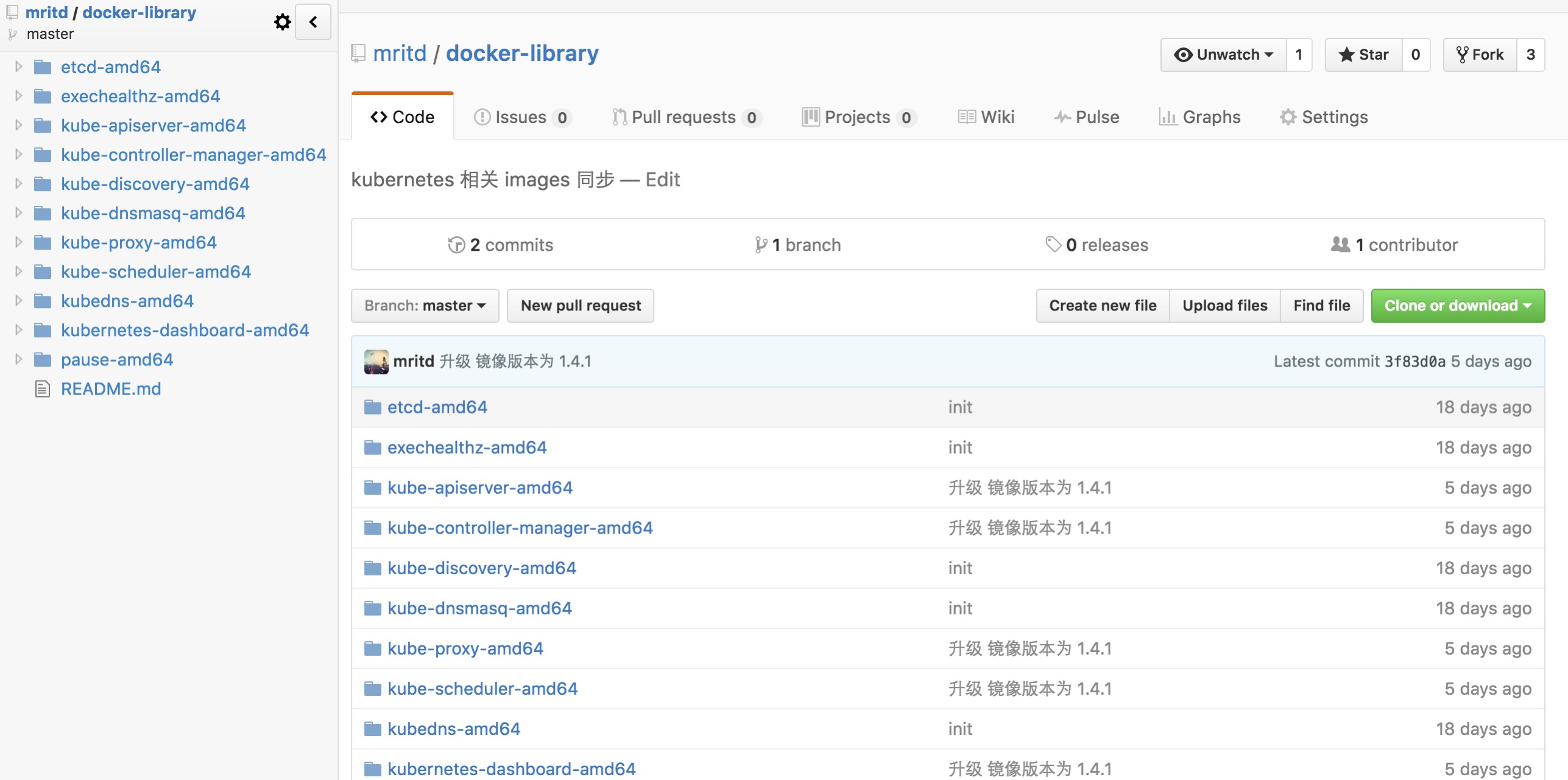
Task: Click the kubedns-amd64 folder icon in the sidebar tree
Action: pyautogui.click(x=43, y=301)
